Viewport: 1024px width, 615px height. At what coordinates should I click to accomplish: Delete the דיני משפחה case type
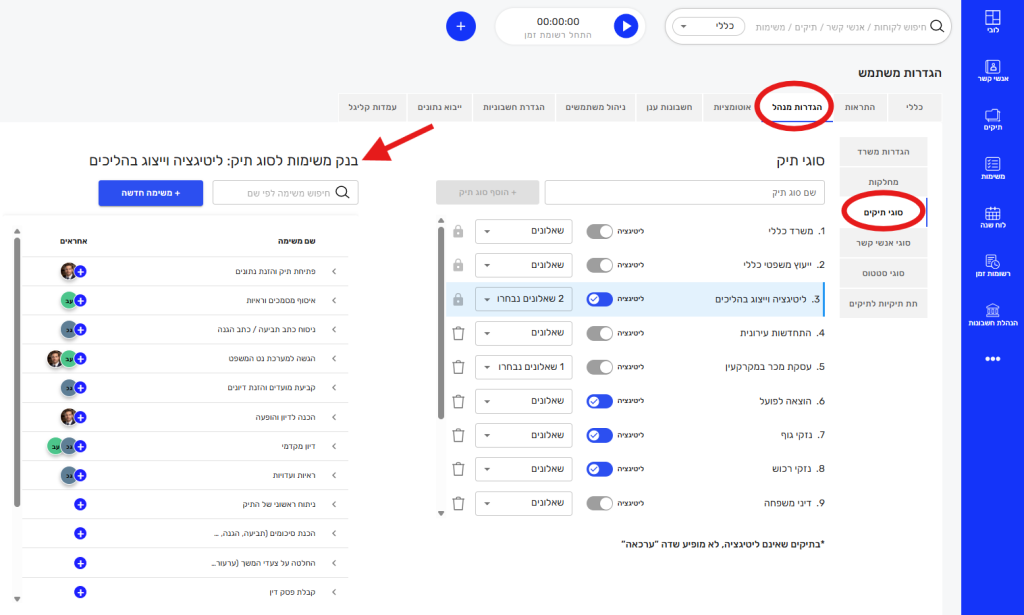pos(458,503)
